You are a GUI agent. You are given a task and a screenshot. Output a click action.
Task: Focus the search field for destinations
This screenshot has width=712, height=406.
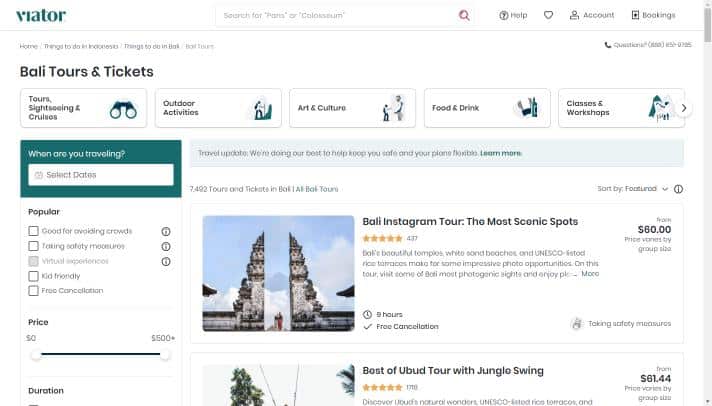(x=338, y=15)
